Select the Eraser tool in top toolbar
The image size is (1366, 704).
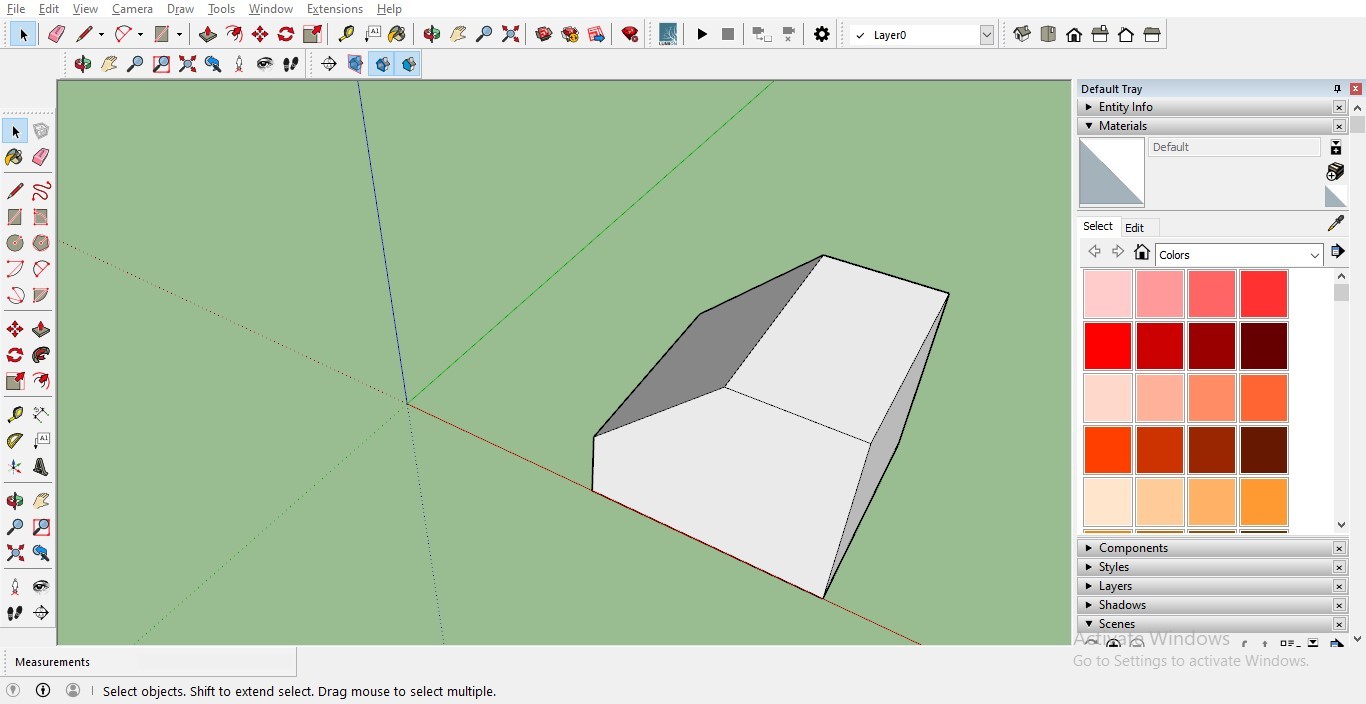(x=56, y=34)
